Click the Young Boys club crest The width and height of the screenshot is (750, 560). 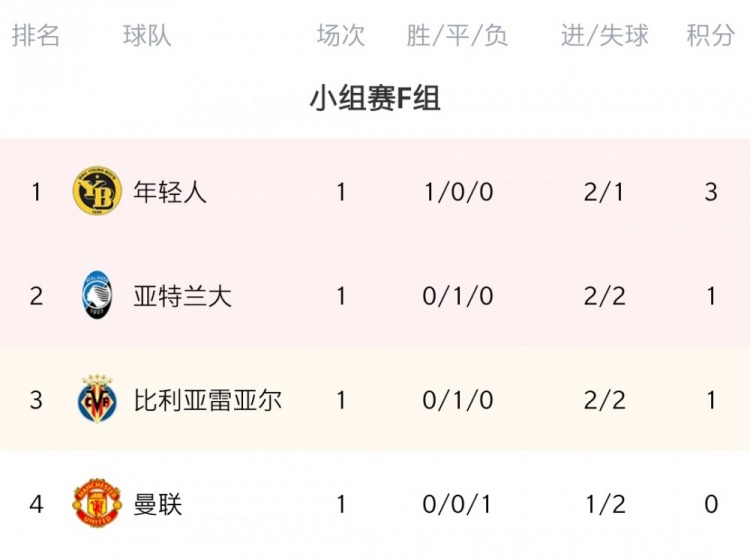(x=97, y=190)
